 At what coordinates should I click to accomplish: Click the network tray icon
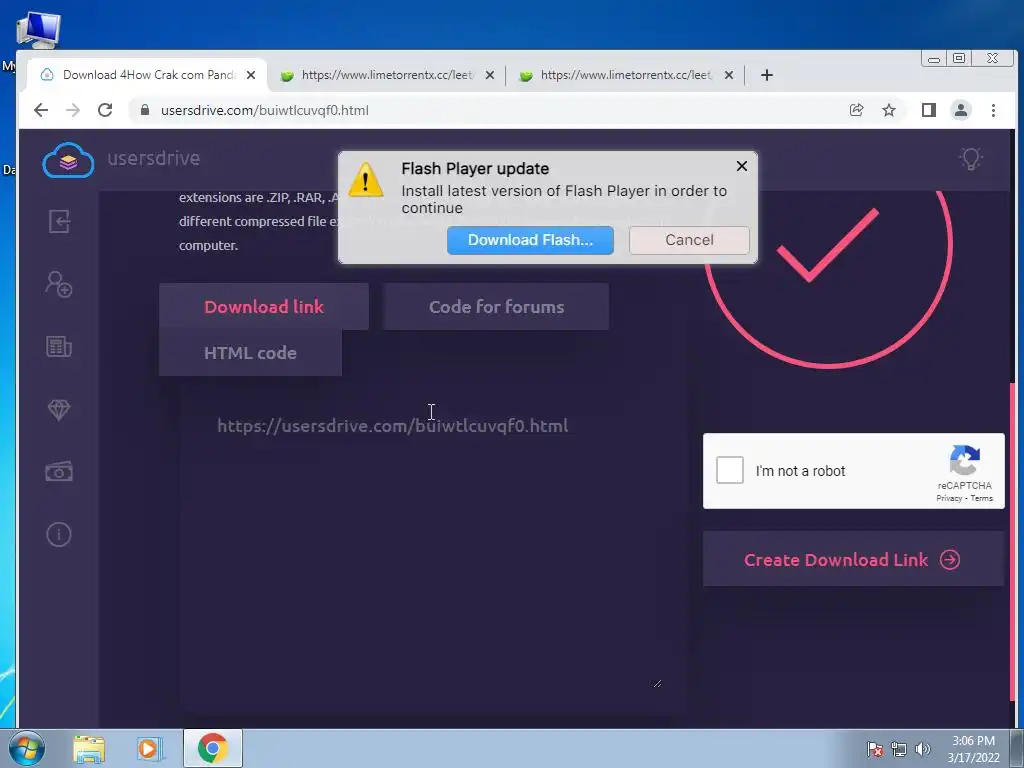click(899, 749)
